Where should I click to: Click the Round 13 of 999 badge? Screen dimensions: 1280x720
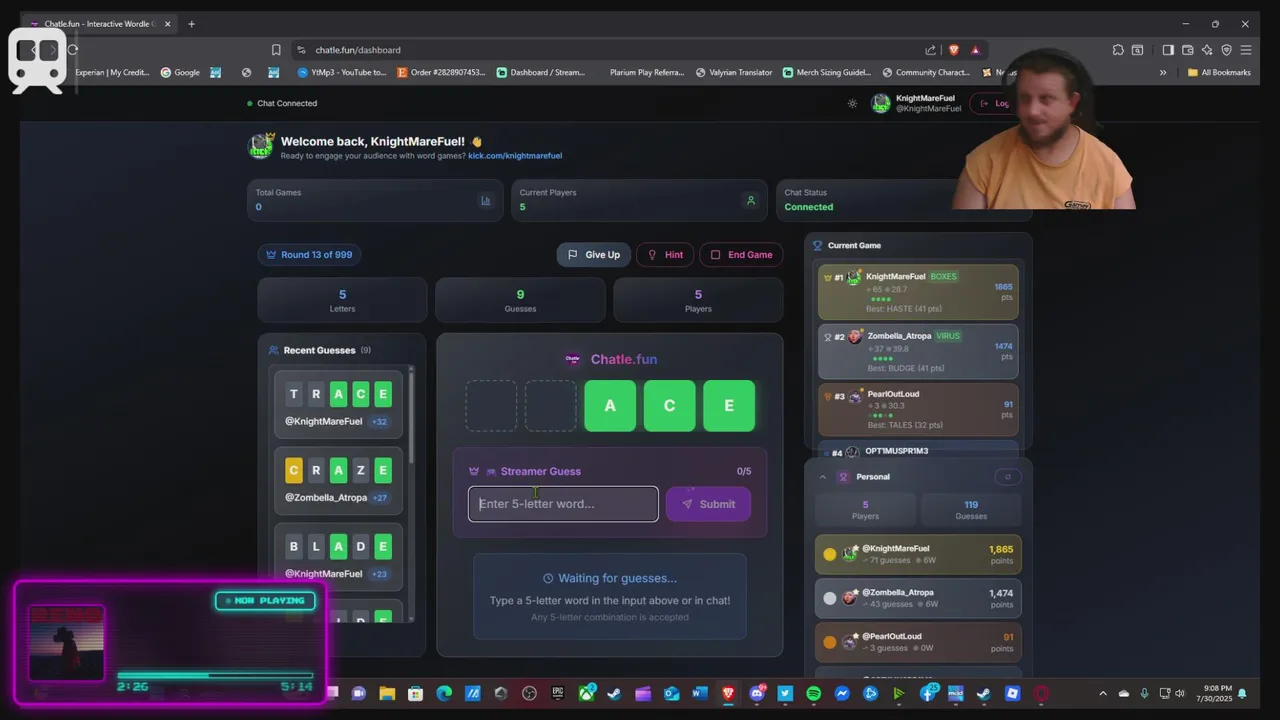click(x=309, y=255)
